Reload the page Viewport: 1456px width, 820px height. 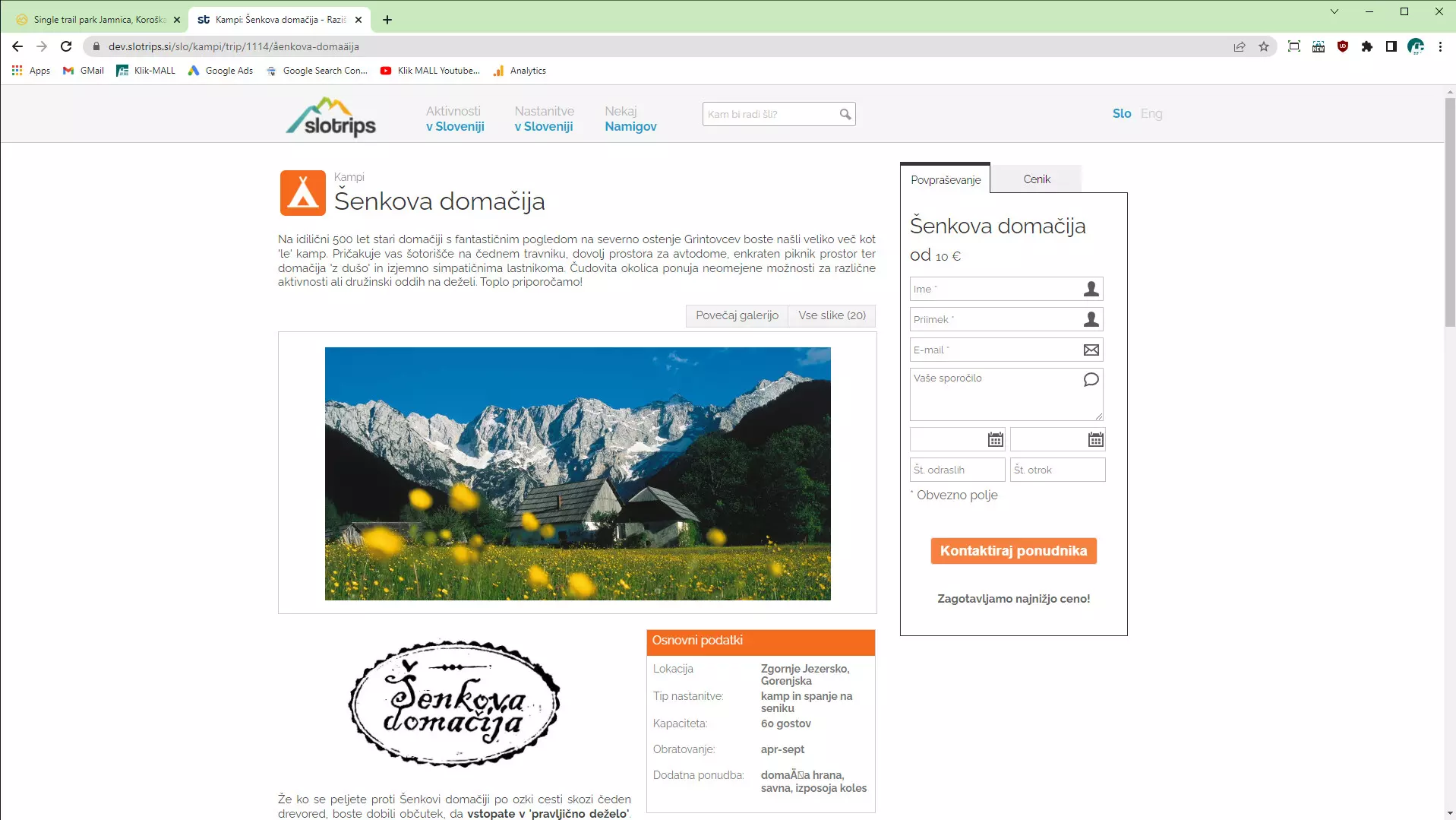(66, 46)
